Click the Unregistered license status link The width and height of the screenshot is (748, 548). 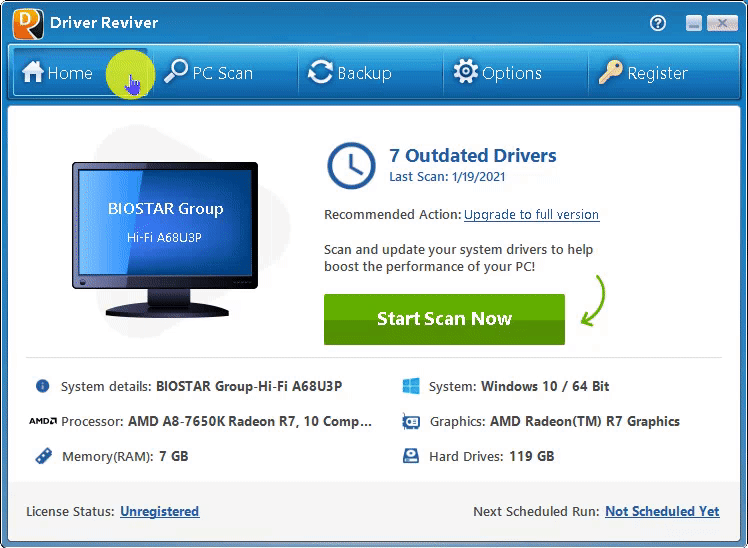[x=159, y=511]
